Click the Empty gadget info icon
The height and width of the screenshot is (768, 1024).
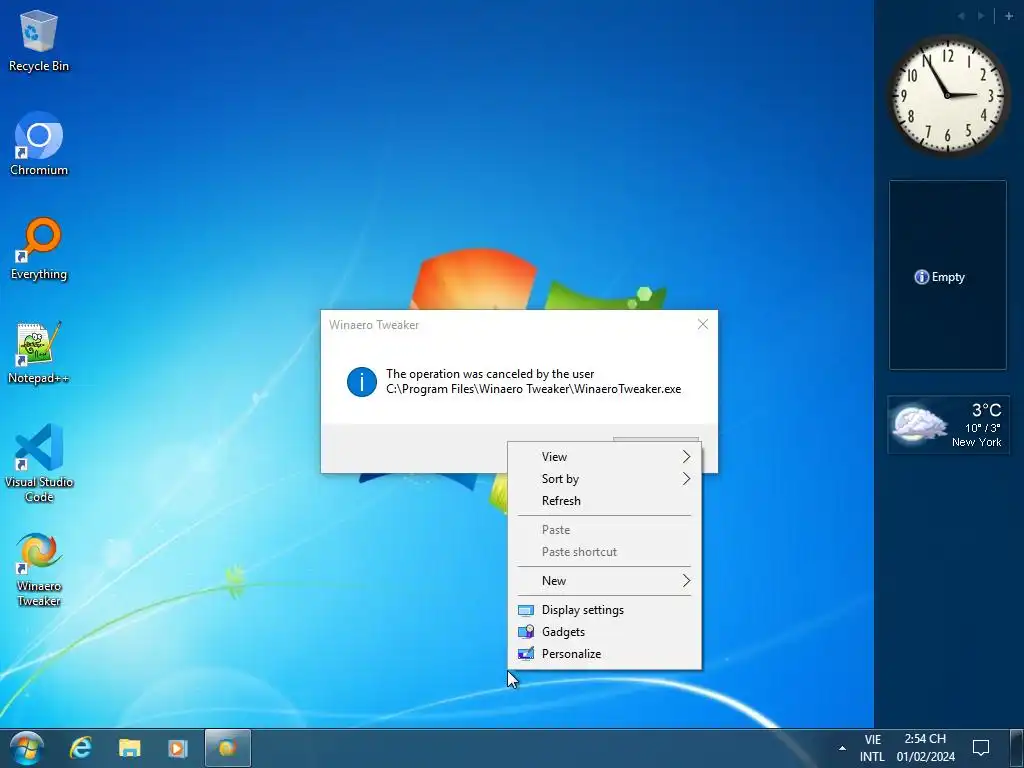[921, 277]
